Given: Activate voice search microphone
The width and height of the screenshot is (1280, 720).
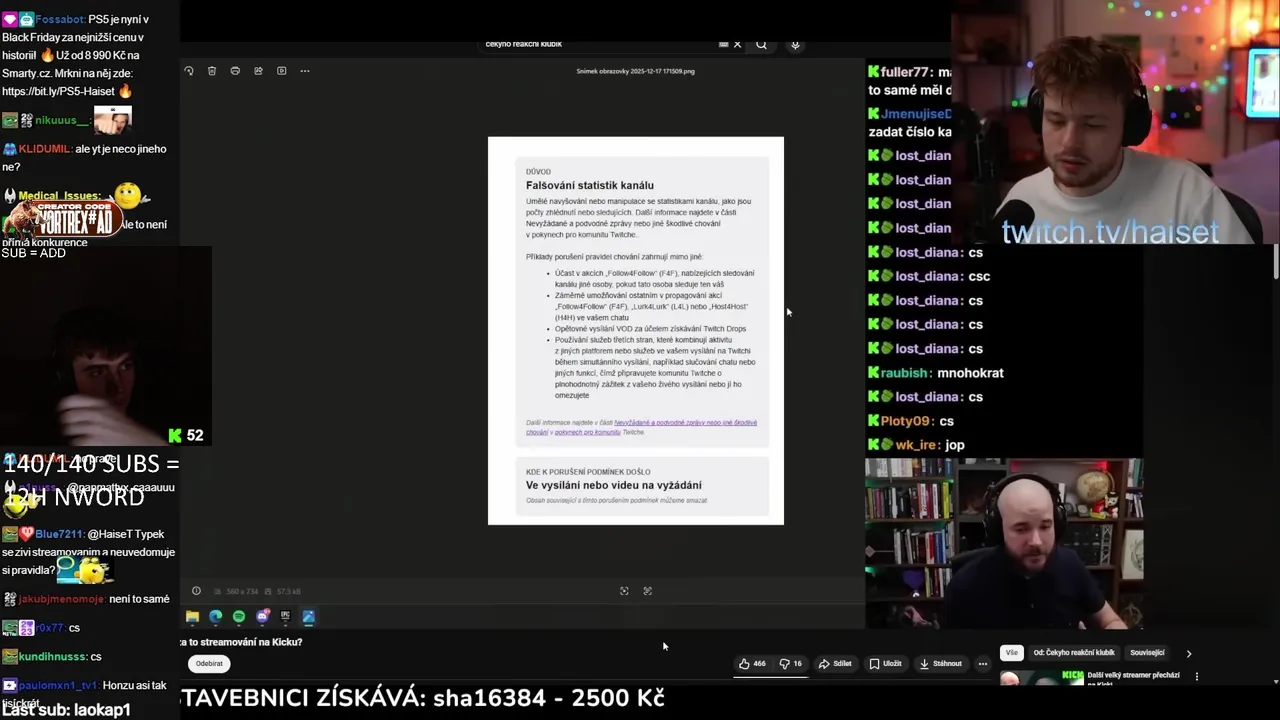Looking at the screenshot, I should coord(795,44).
